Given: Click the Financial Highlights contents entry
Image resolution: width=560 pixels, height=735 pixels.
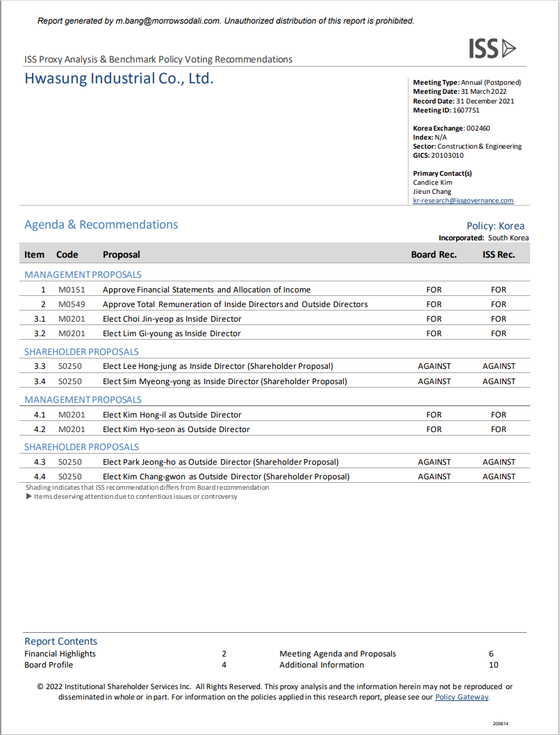Looking at the screenshot, I should pyautogui.click(x=60, y=654).
